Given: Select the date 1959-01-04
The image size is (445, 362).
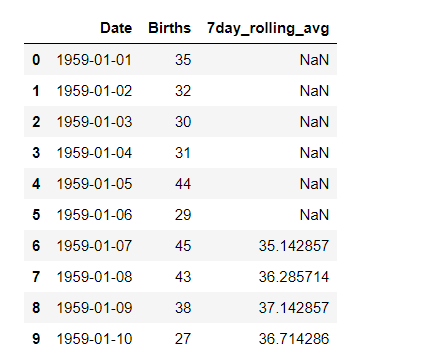Looking at the screenshot, I should 94,153.
